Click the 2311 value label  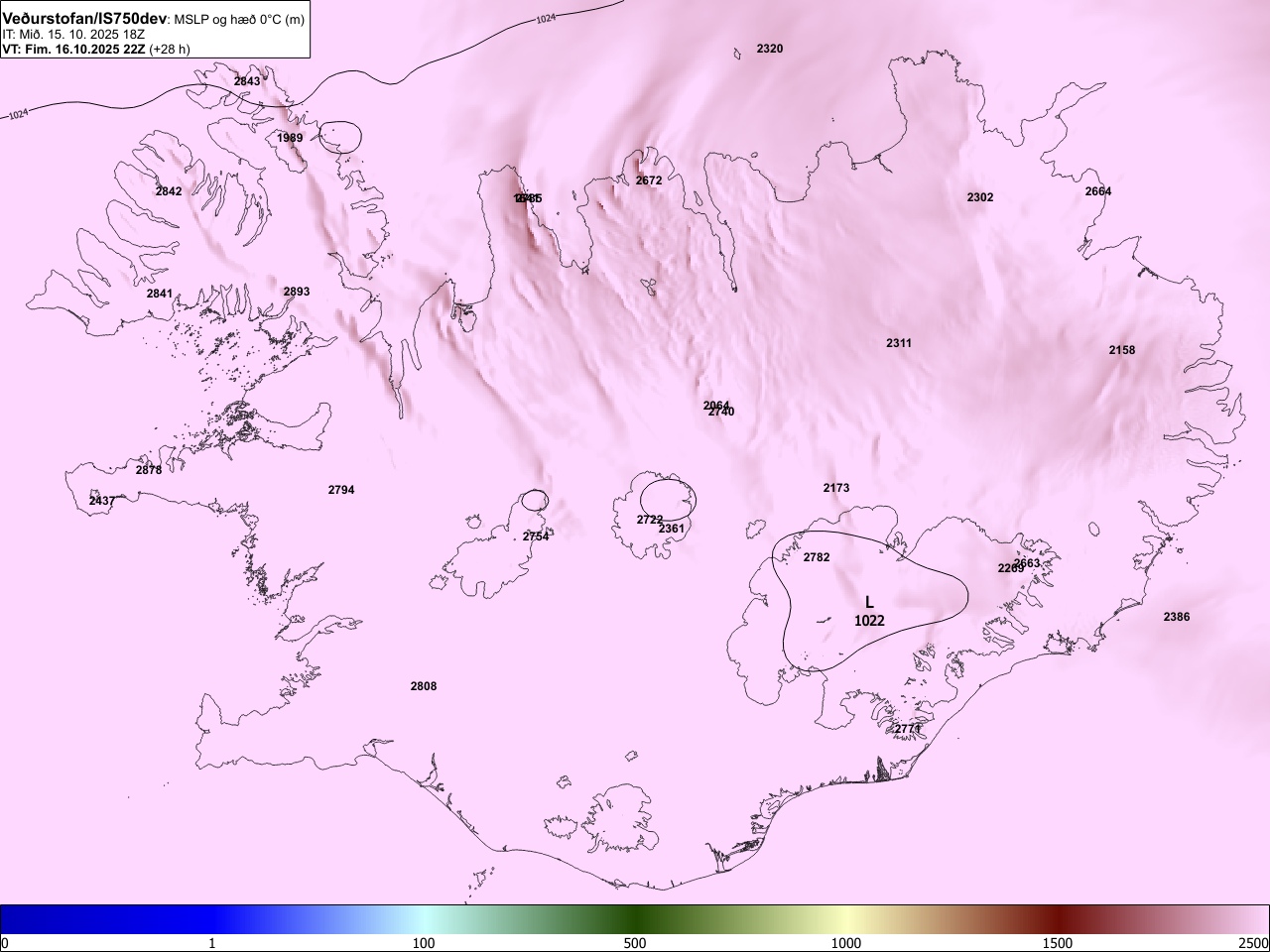pos(899,343)
